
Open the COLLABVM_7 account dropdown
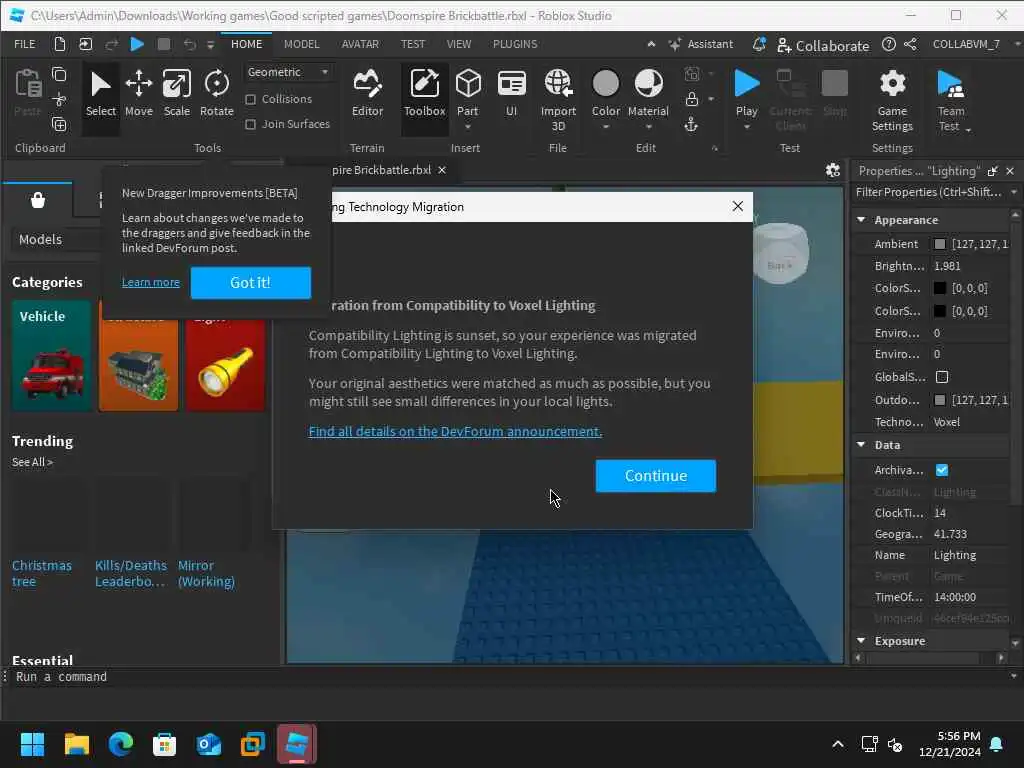974,44
